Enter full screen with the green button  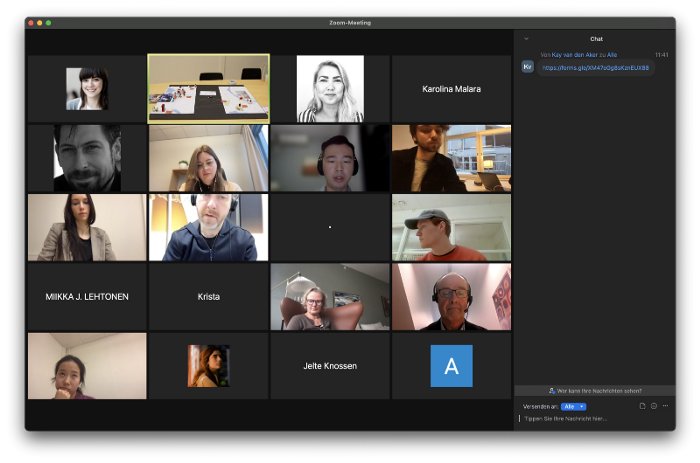48,22
